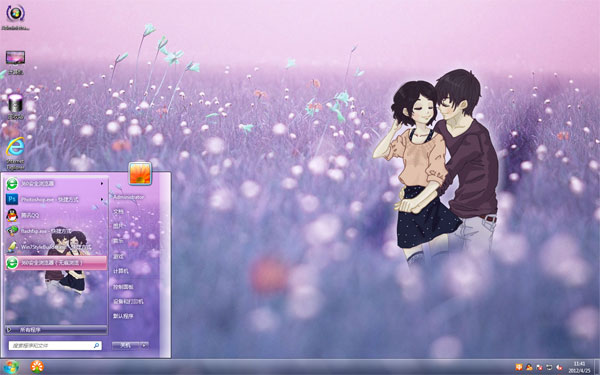
Task: Open Computer (计算机) in Start menu
Action: (x=121, y=271)
